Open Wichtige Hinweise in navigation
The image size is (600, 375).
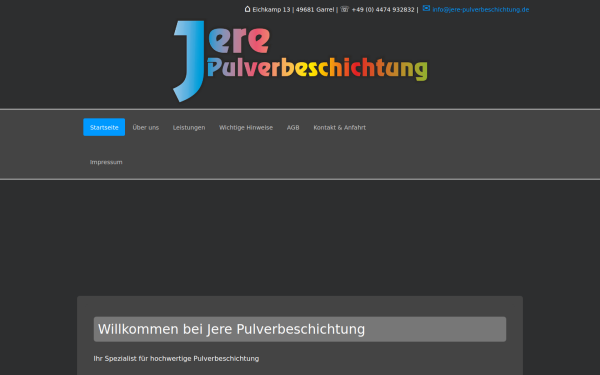tap(246, 127)
